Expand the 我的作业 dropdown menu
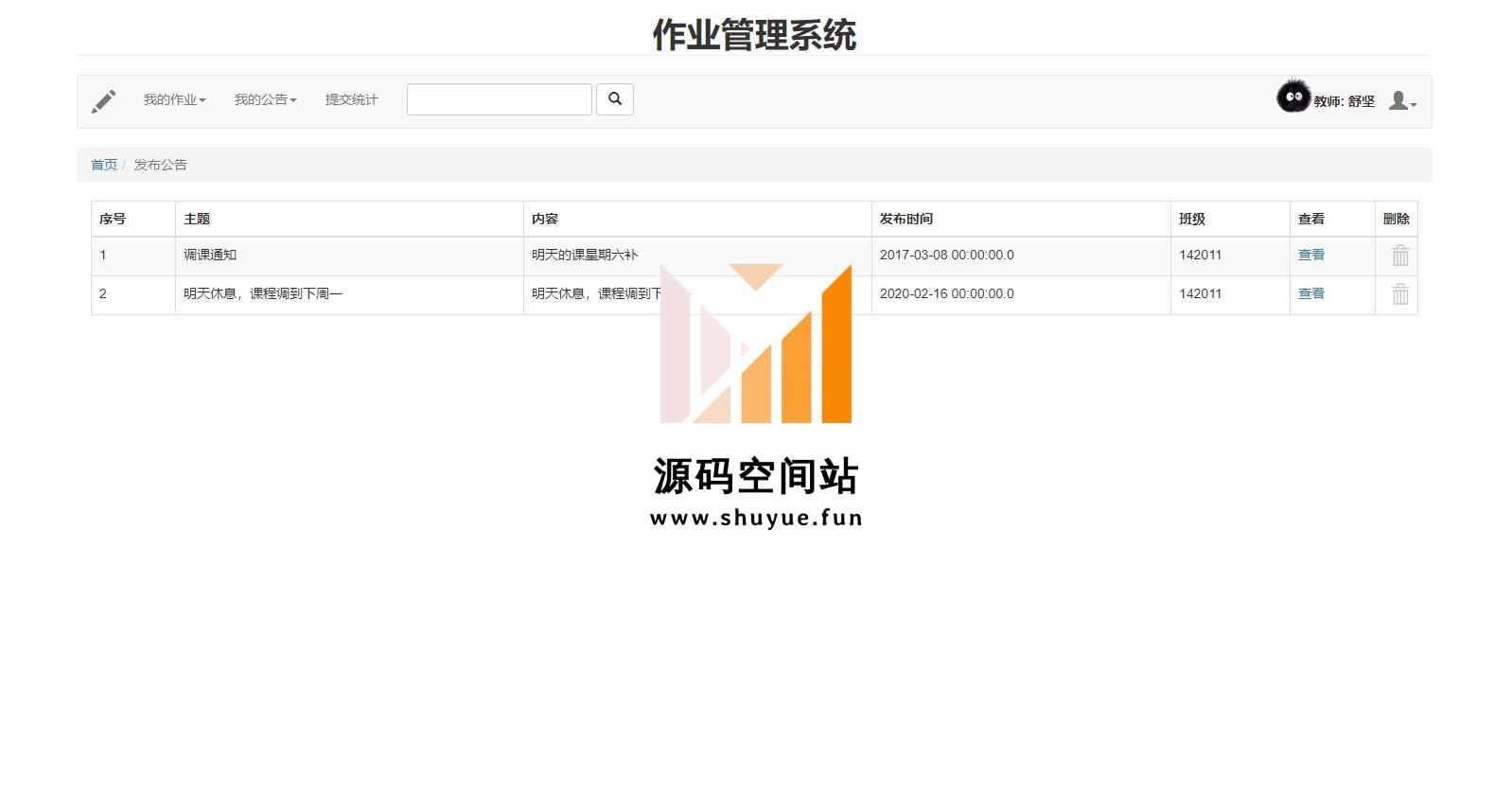The height and width of the screenshot is (796, 1512). pyautogui.click(x=174, y=99)
